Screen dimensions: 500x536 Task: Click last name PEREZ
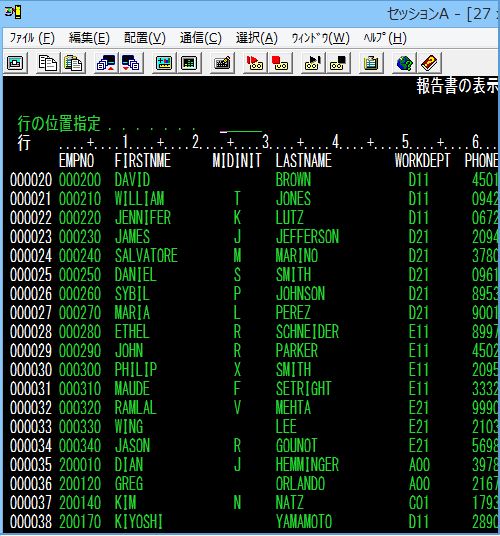point(293,312)
